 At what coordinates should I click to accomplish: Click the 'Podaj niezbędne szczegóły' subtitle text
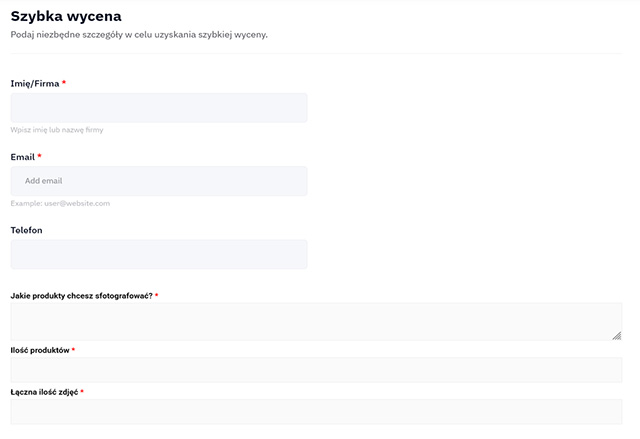139,35
